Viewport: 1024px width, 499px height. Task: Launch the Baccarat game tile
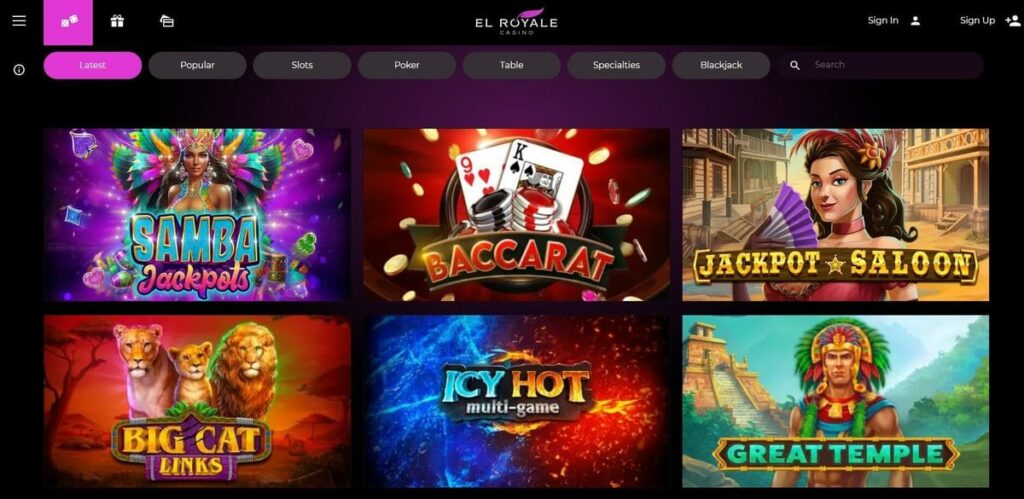tap(516, 215)
